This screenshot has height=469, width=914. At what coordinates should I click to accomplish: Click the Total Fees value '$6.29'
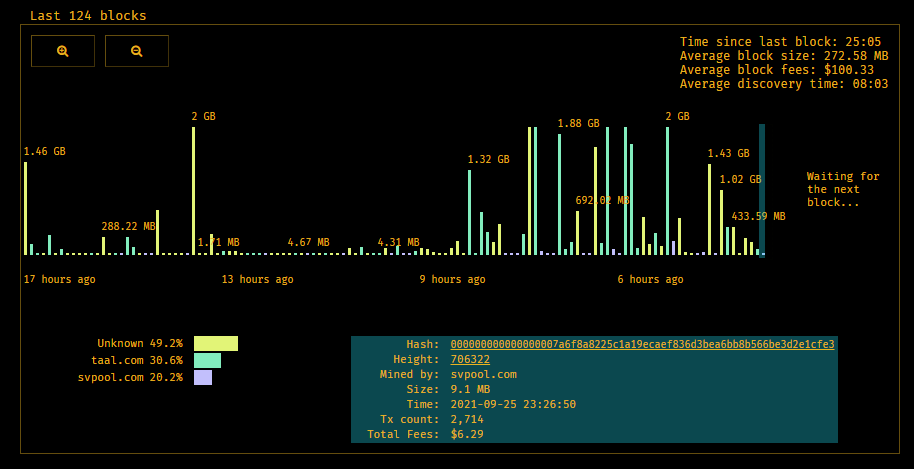point(467,434)
